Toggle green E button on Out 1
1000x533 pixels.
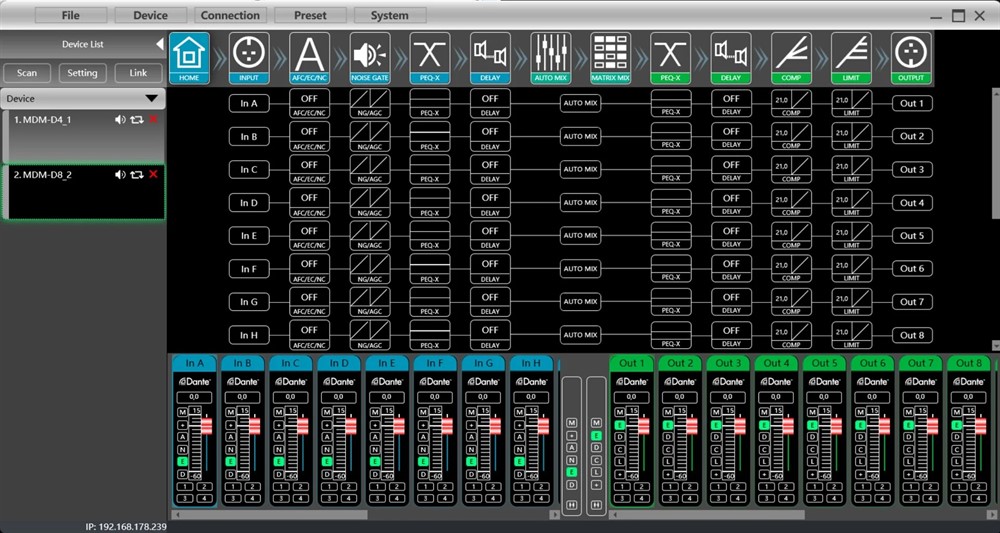pyautogui.click(x=620, y=425)
